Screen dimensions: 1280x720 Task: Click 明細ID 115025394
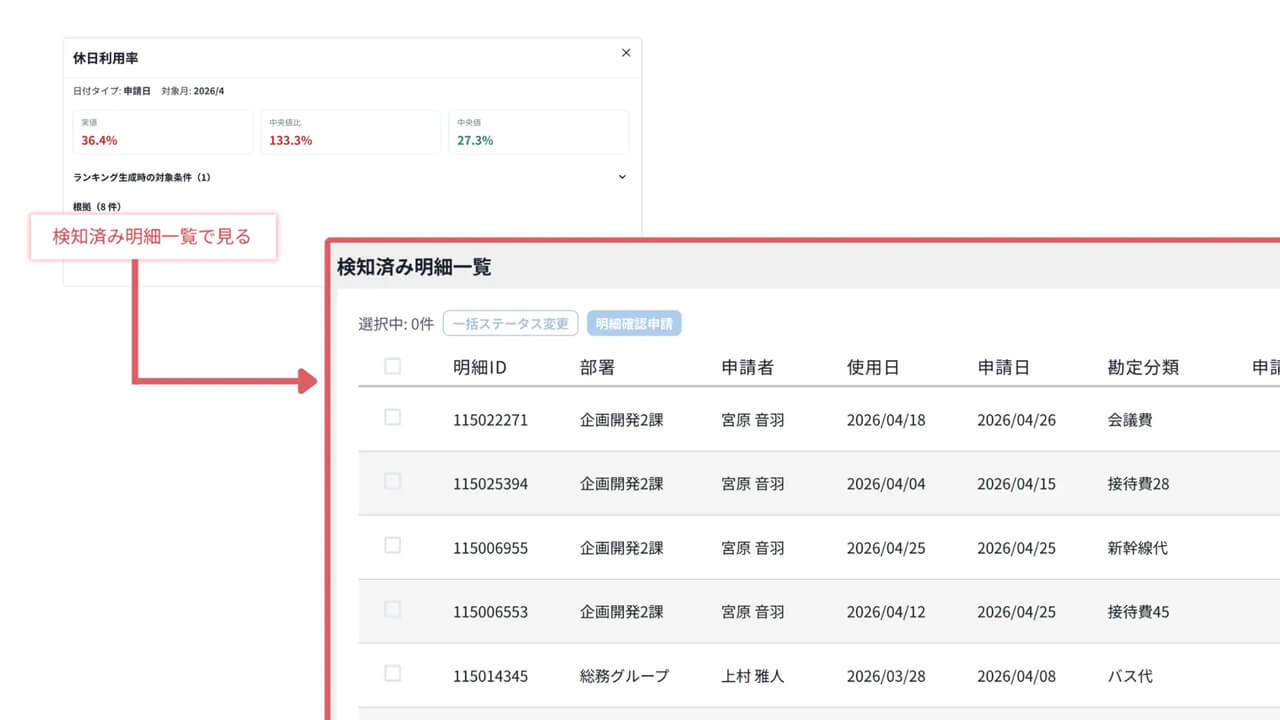pyautogui.click(x=490, y=484)
